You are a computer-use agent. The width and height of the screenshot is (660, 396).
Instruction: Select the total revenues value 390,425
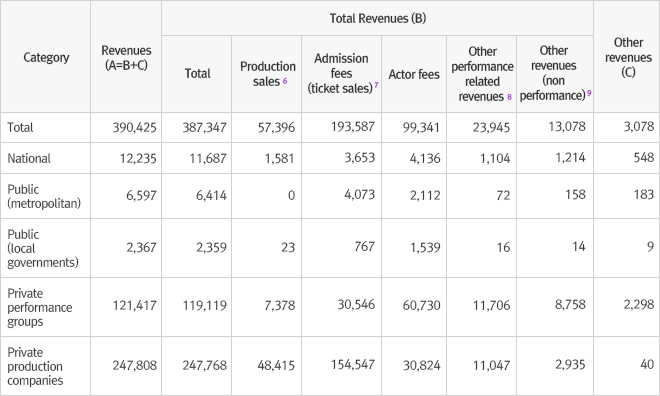click(x=134, y=127)
